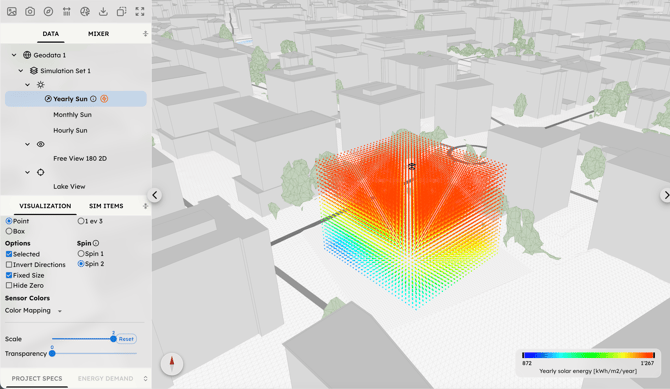Select the Free View 180 2D item
This screenshot has width=670, height=389.
(80, 158)
